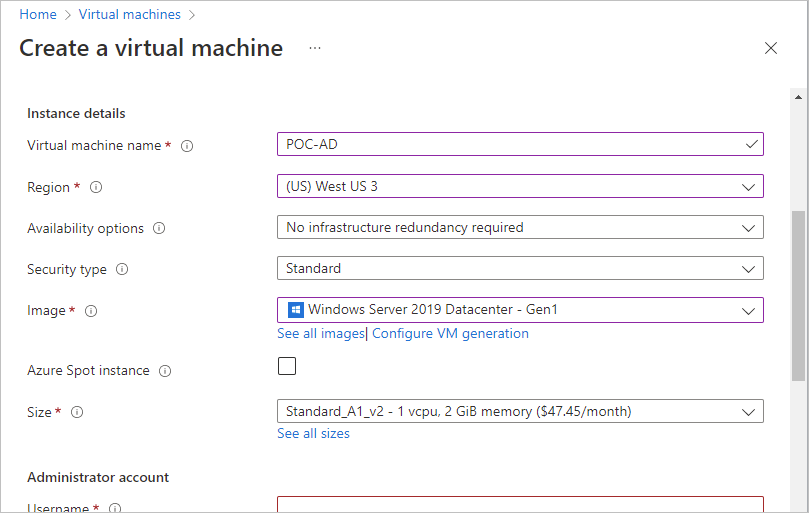Click the Create a virtual machine title
The width and height of the screenshot is (809, 513).
tap(151, 48)
